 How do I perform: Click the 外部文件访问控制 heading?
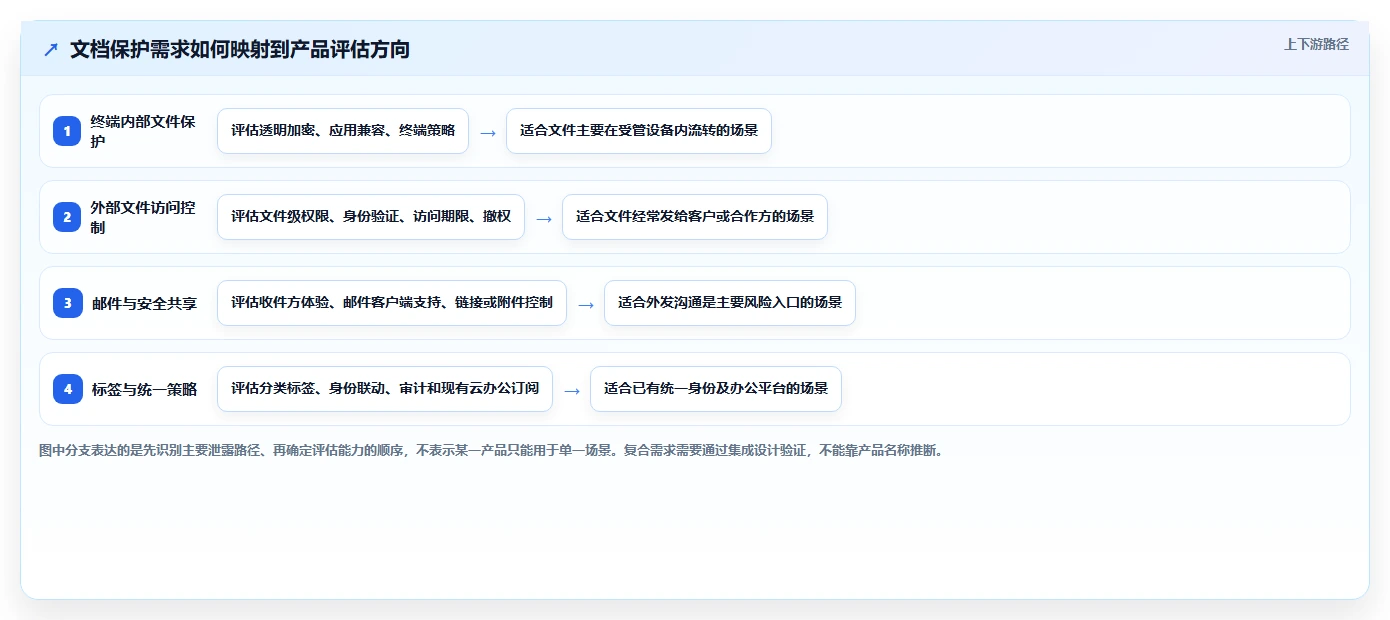pos(143,217)
